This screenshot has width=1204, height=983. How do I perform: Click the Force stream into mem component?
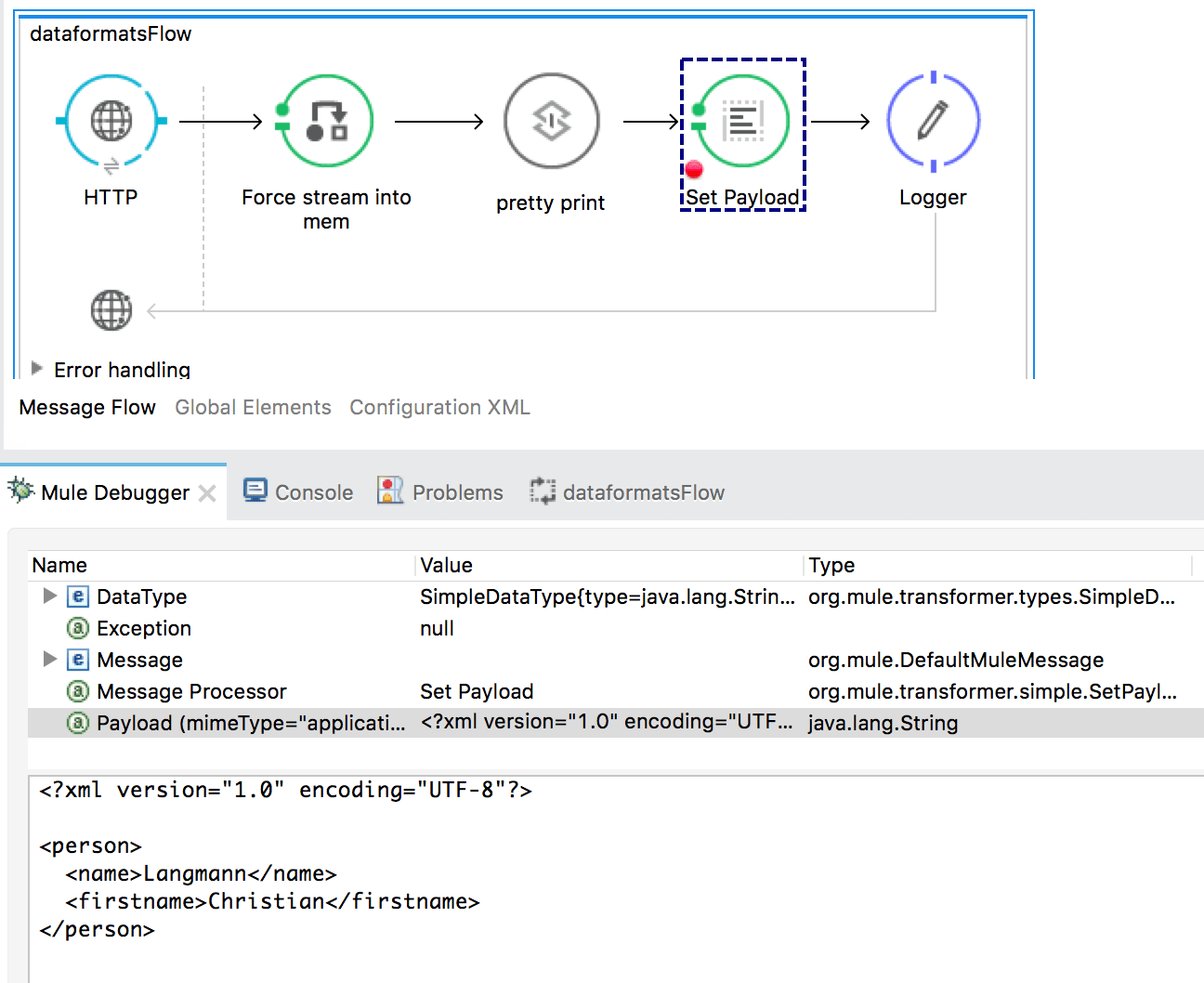[326, 121]
